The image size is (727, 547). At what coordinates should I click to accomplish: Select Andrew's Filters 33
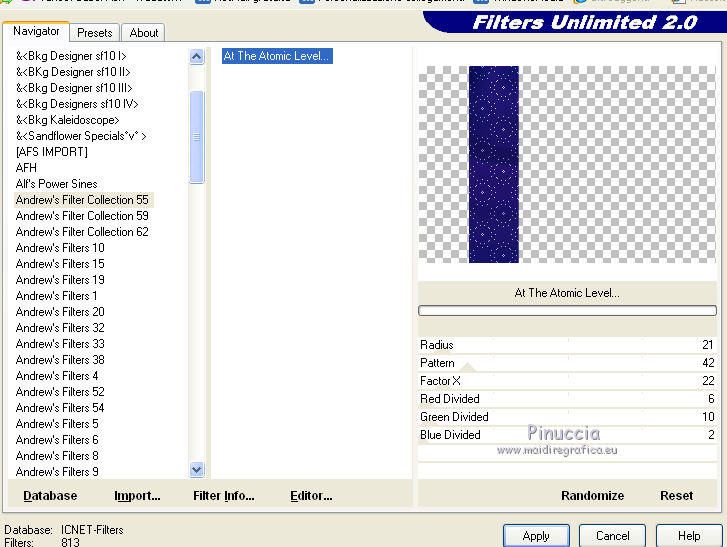pos(60,344)
